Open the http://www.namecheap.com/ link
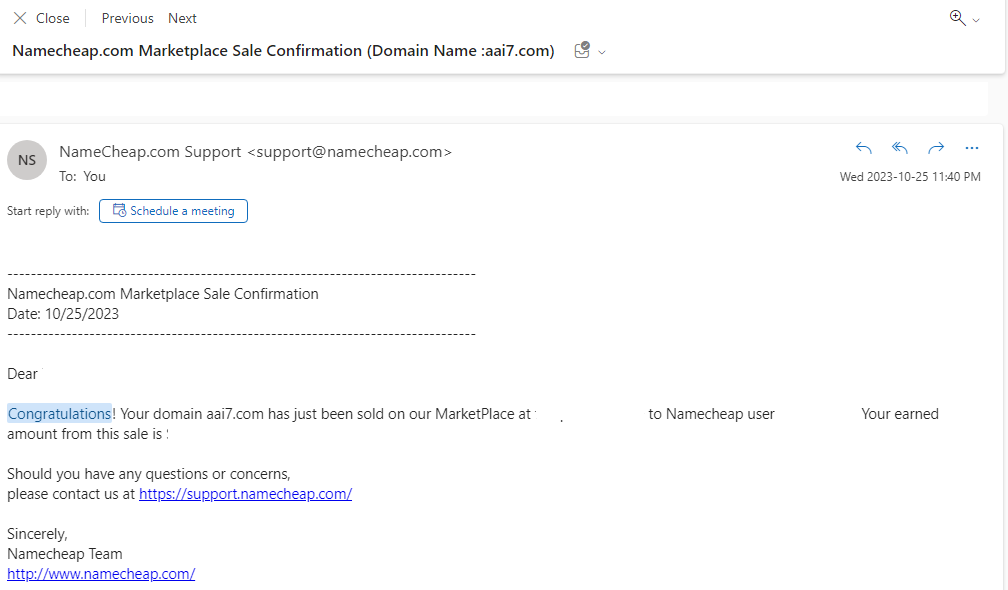The height and width of the screenshot is (590, 1008). 101,573
